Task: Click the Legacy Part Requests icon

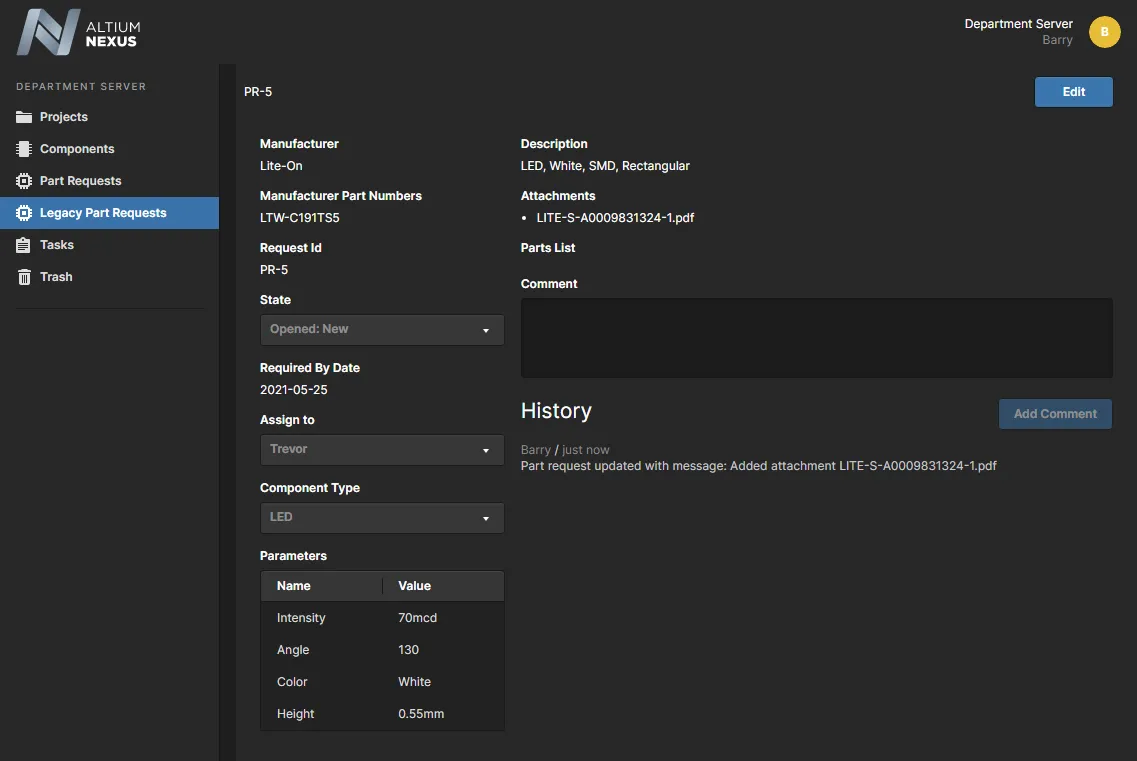Action: 24,213
